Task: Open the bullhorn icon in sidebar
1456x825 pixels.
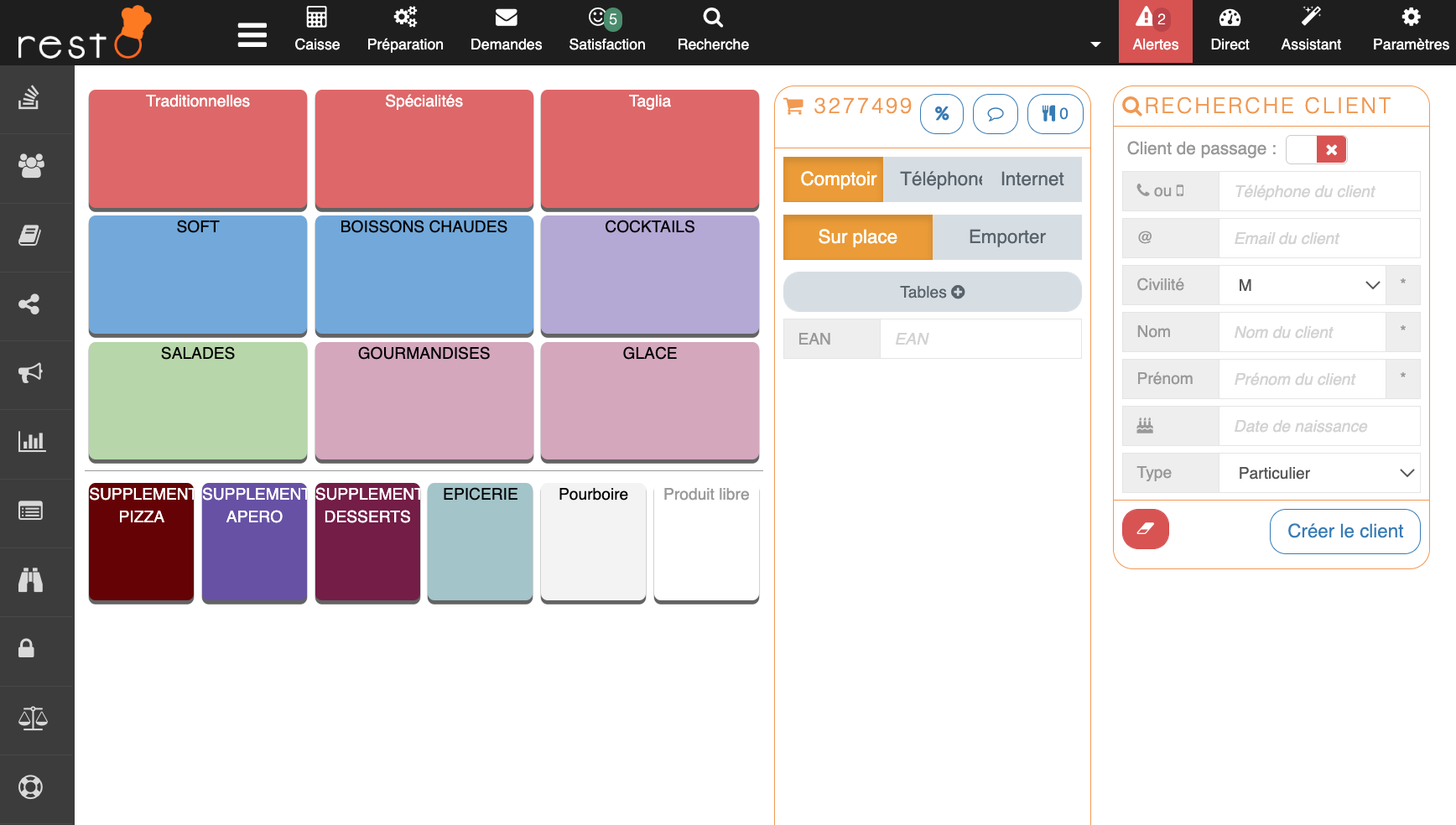Action: click(31, 373)
